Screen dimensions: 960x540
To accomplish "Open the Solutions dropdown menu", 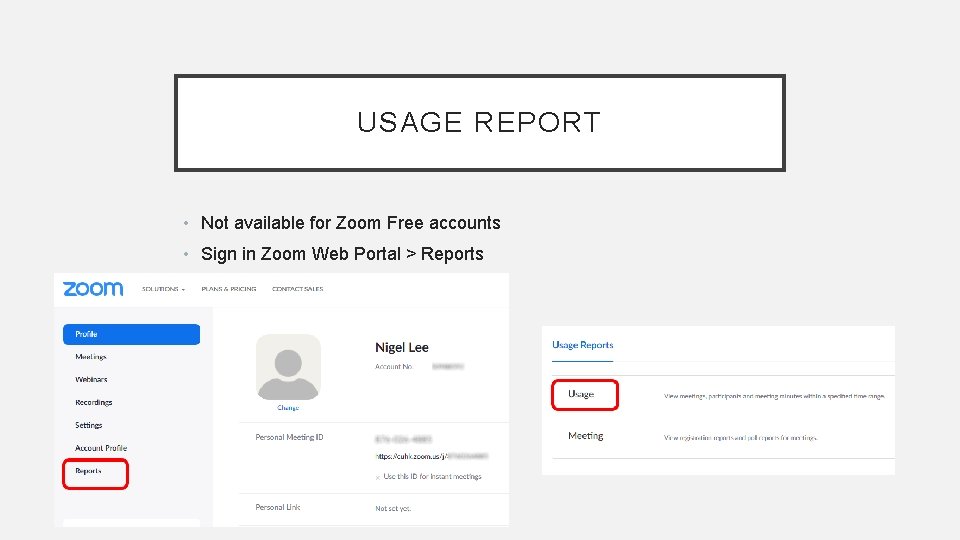I will pos(163,289).
